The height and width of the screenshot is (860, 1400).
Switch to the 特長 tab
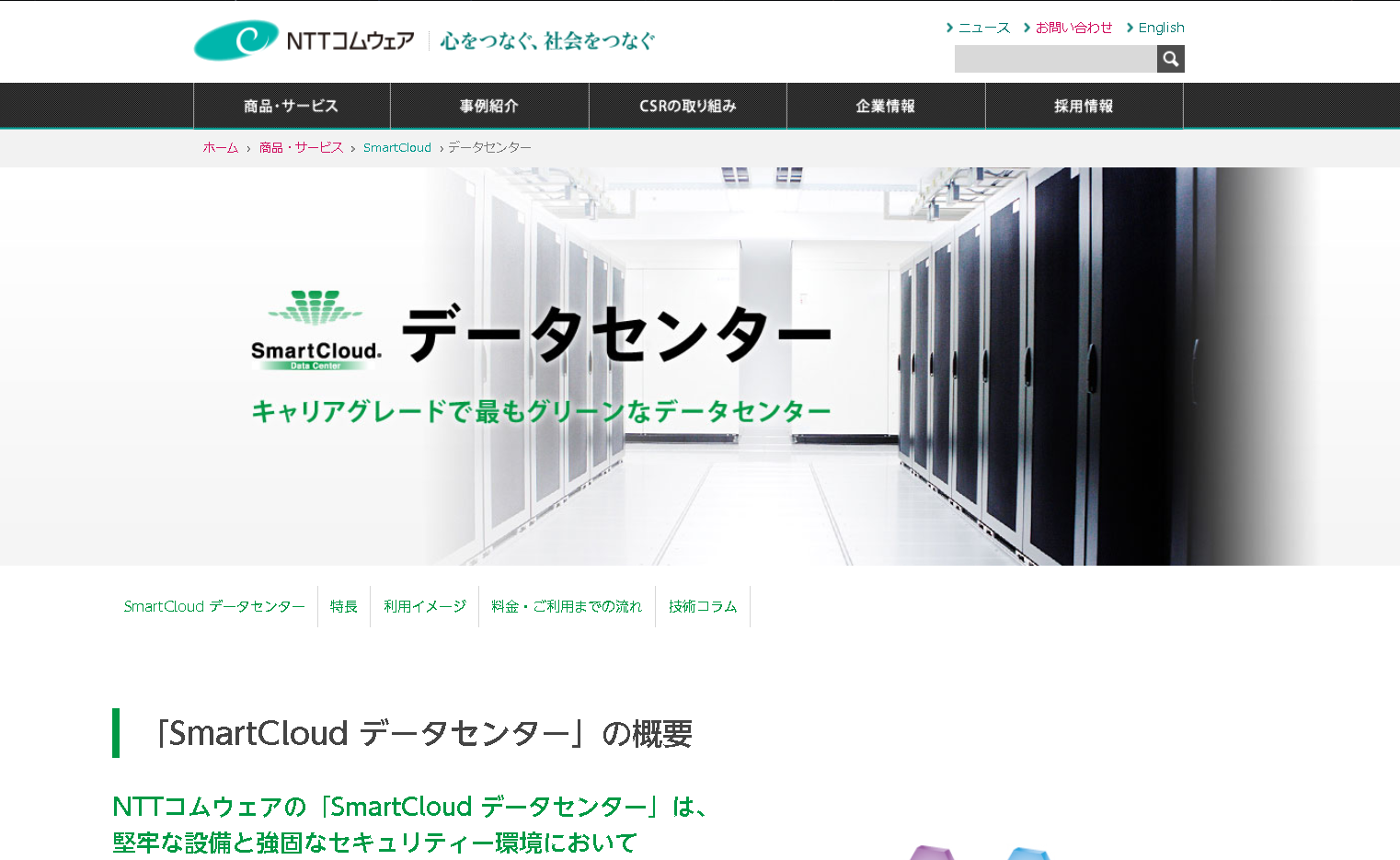click(344, 606)
